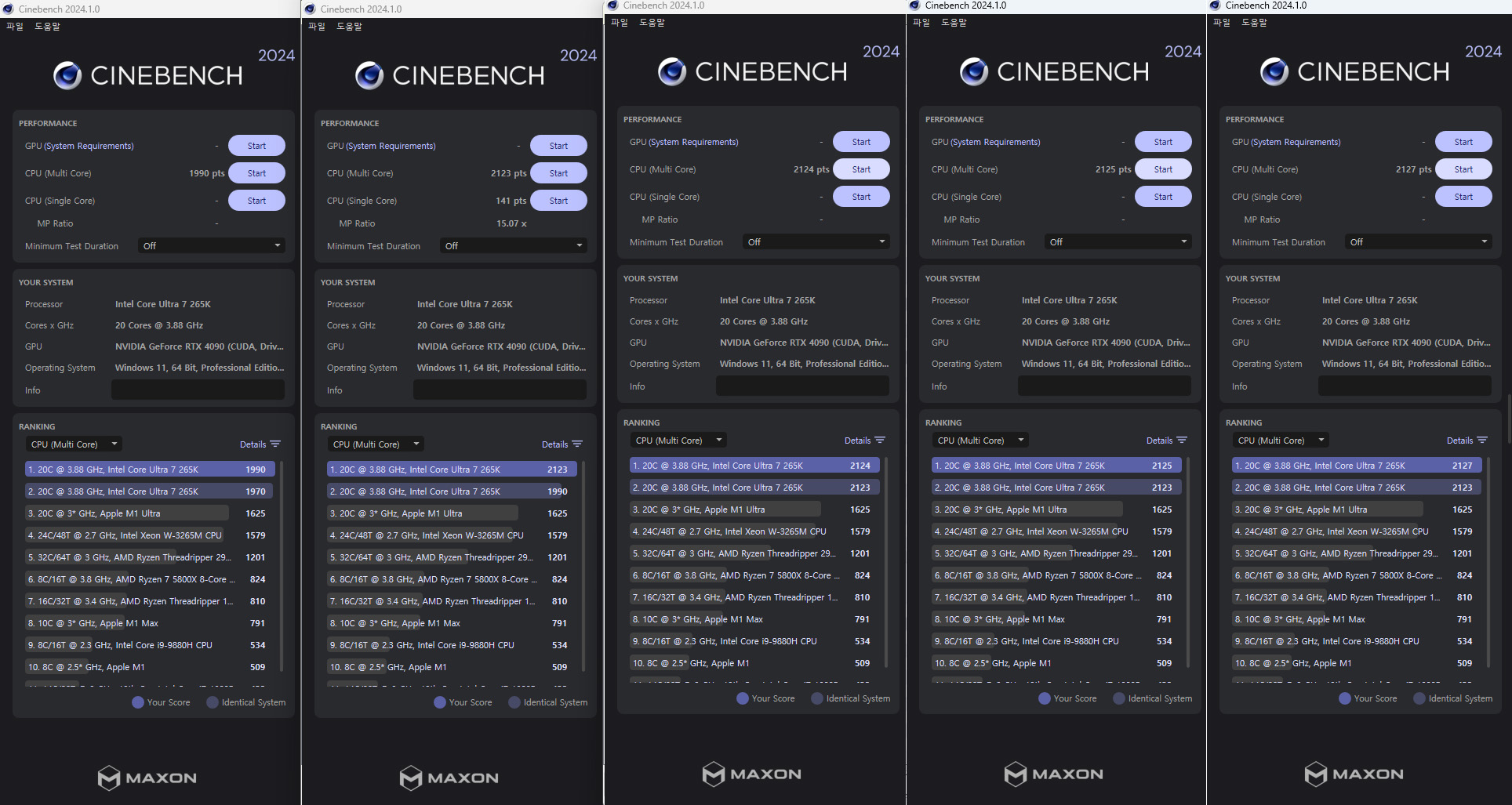
Task: Start CPU Multi Core test in 1990 pts window
Action: (256, 173)
